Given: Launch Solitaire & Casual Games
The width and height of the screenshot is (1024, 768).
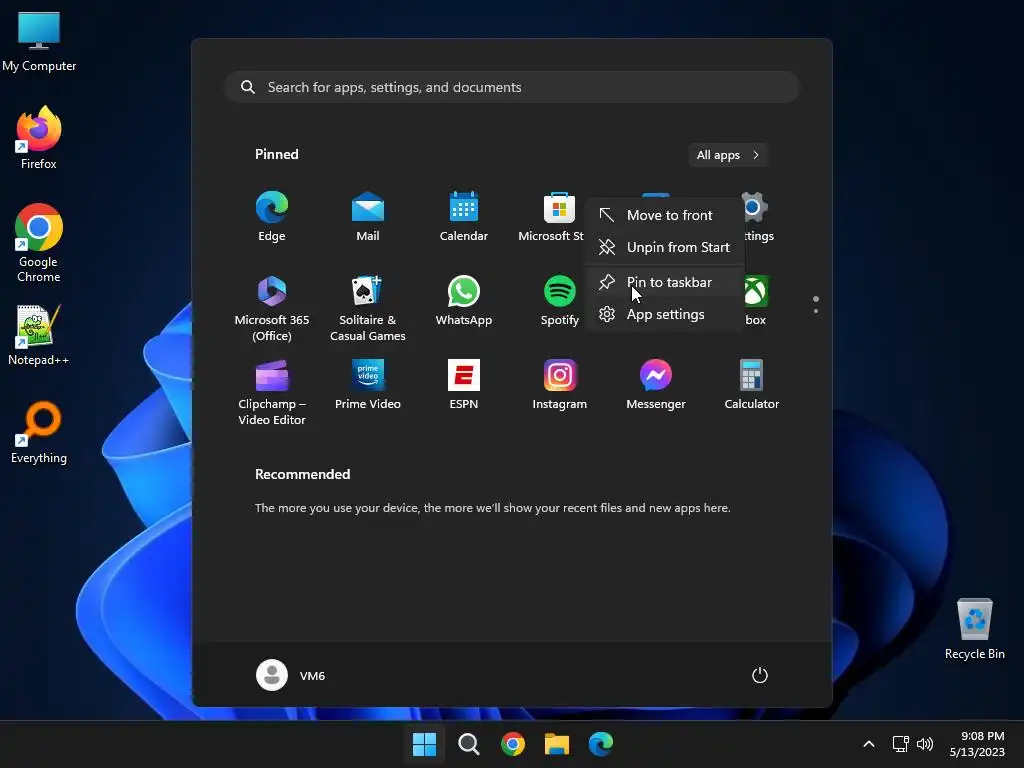Looking at the screenshot, I should 368,308.
